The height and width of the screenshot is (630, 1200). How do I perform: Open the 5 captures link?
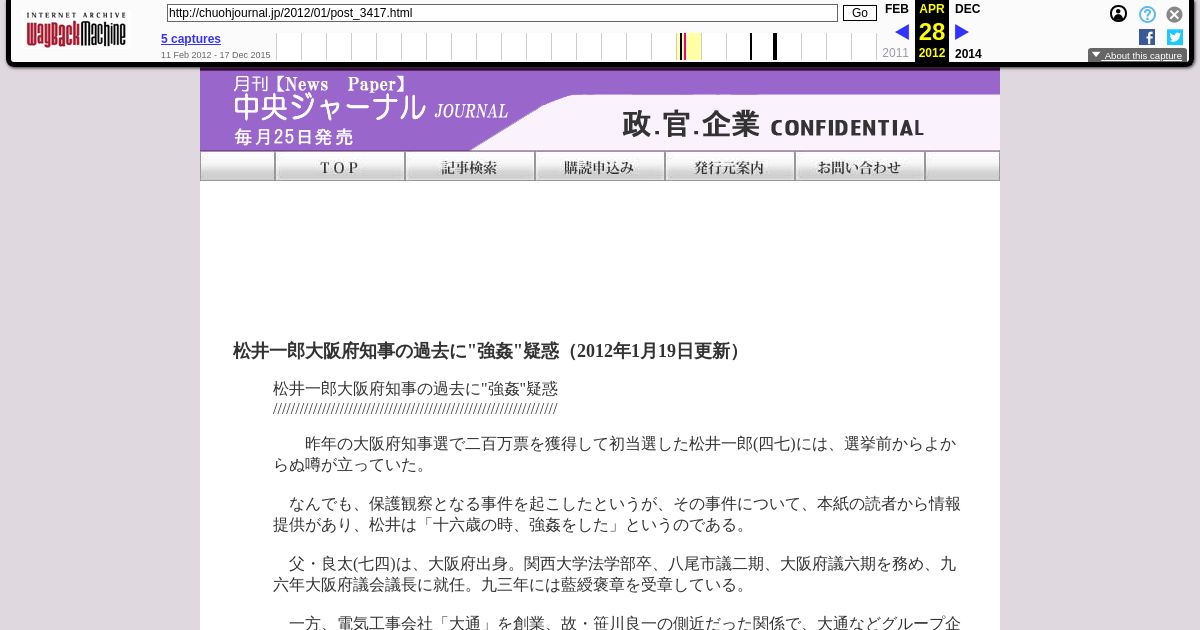click(x=191, y=39)
